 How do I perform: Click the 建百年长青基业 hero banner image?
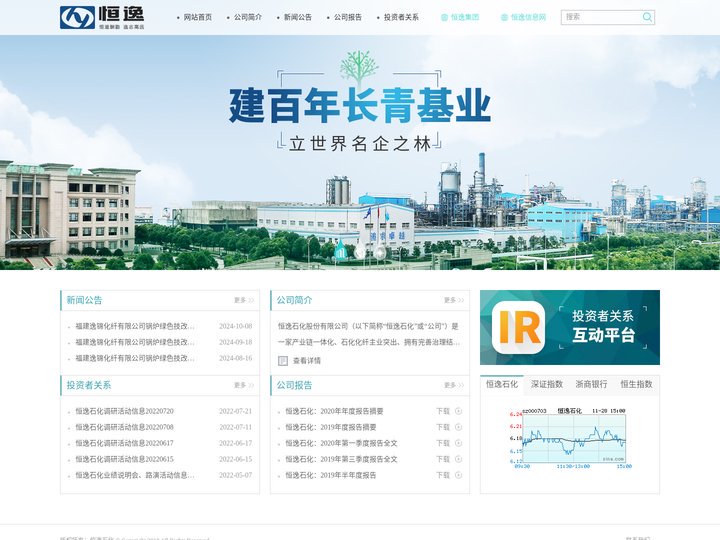(x=360, y=152)
